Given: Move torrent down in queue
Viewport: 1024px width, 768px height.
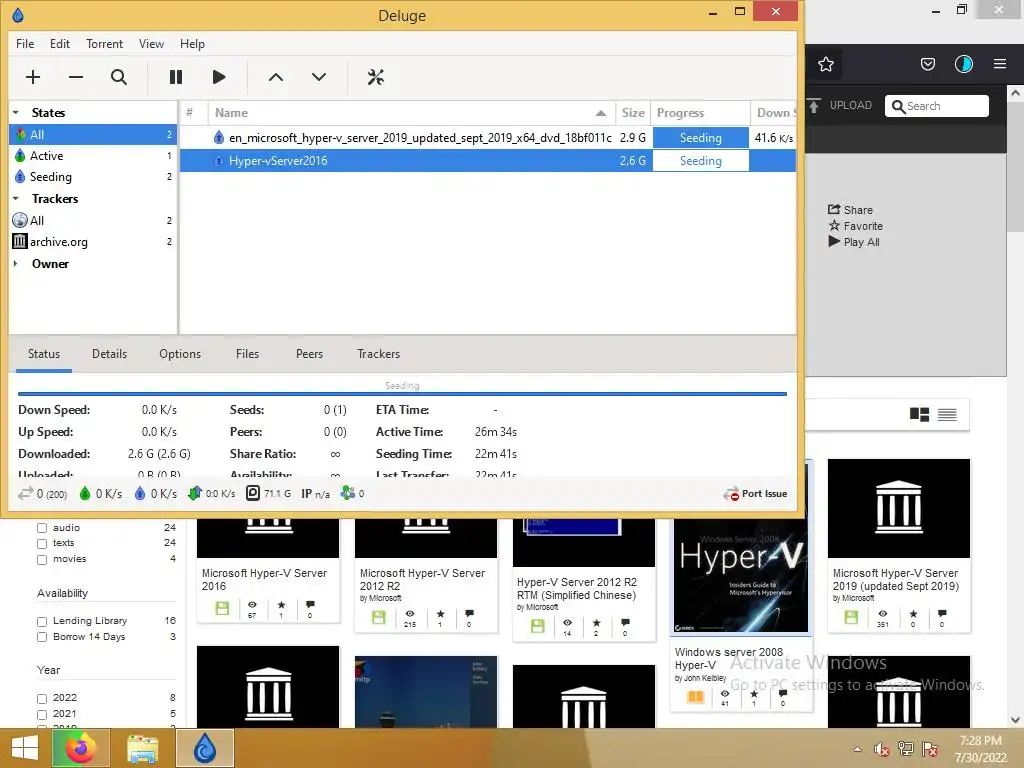Looking at the screenshot, I should click(x=319, y=77).
